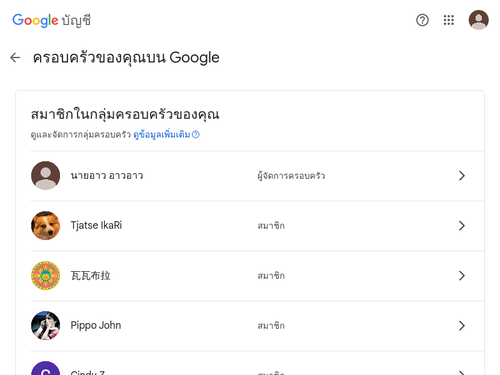Image resolution: width=500 pixels, height=375 pixels.
Task: Click the avatar photo of Pippo John
Action: pyautogui.click(x=46, y=326)
